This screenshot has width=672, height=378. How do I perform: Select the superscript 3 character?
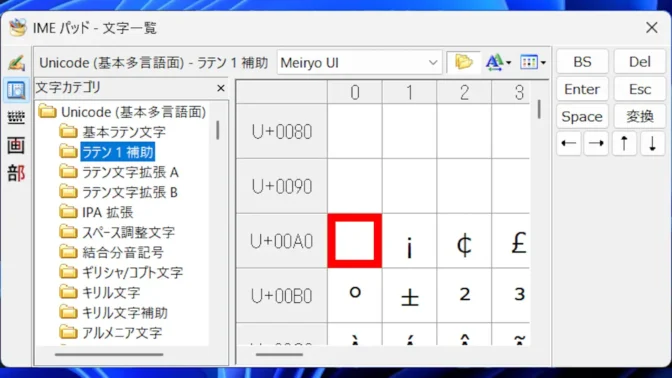tap(511, 296)
